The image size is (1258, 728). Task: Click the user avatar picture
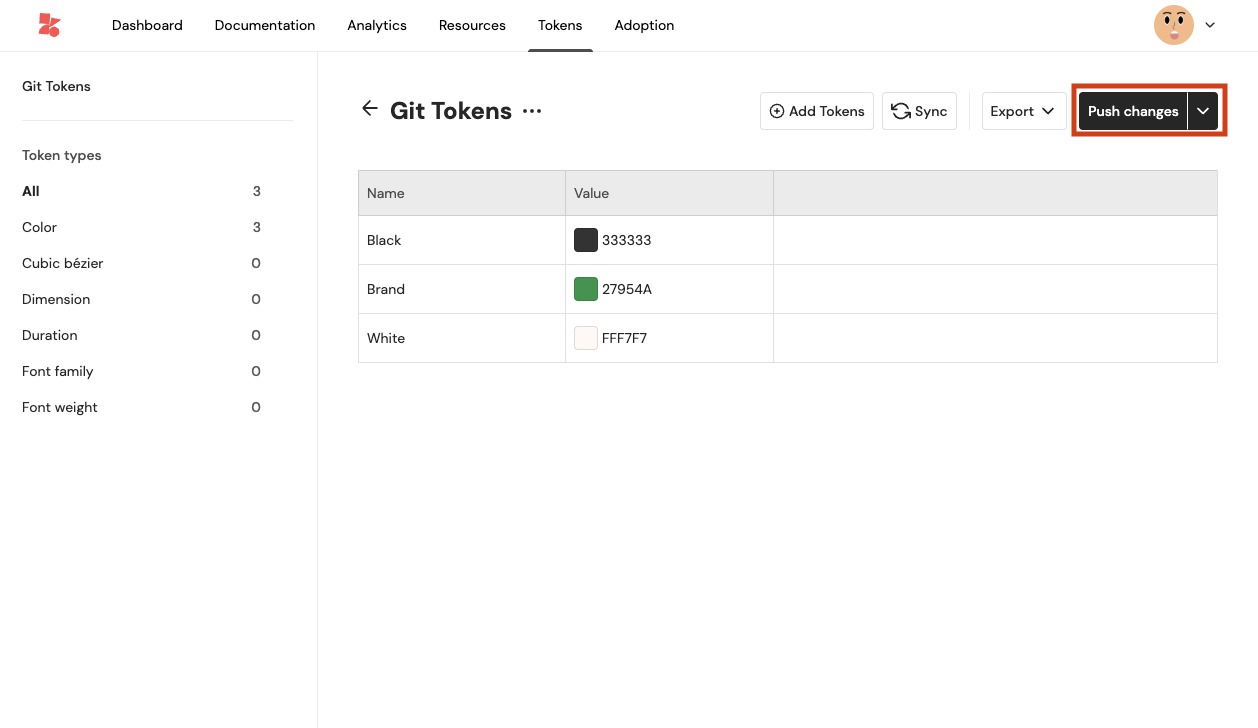1173,25
